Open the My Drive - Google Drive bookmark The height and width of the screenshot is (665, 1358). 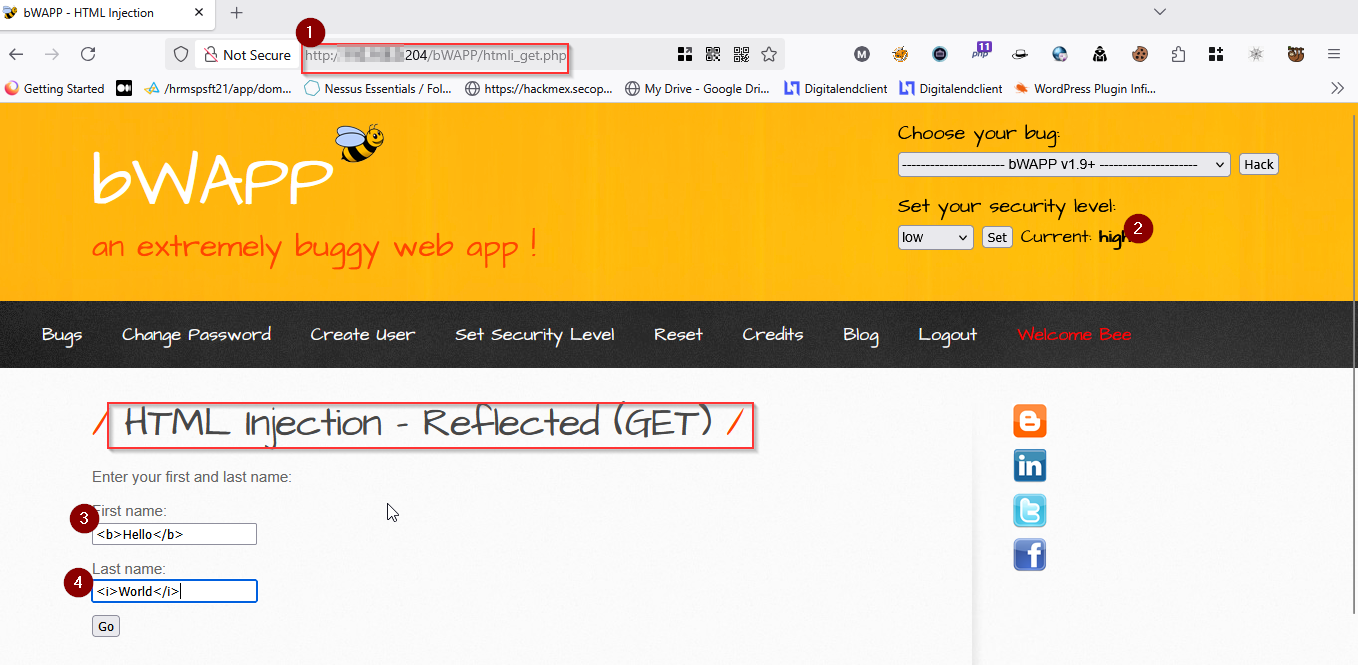coord(698,88)
